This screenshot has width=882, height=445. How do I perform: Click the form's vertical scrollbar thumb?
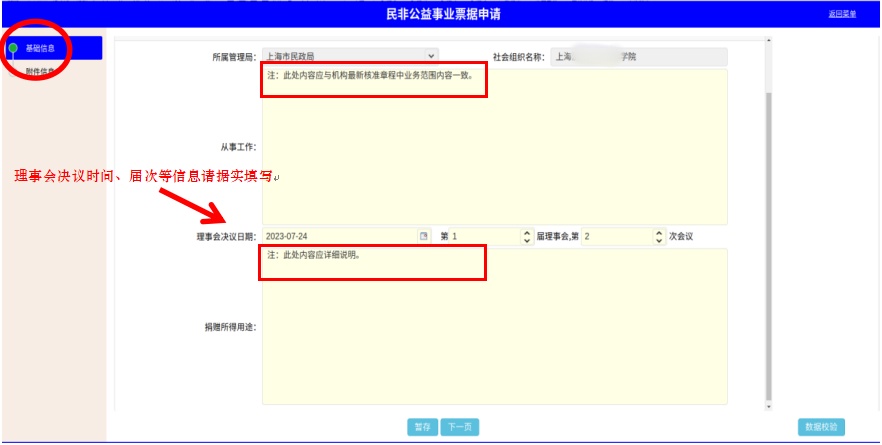768,245
